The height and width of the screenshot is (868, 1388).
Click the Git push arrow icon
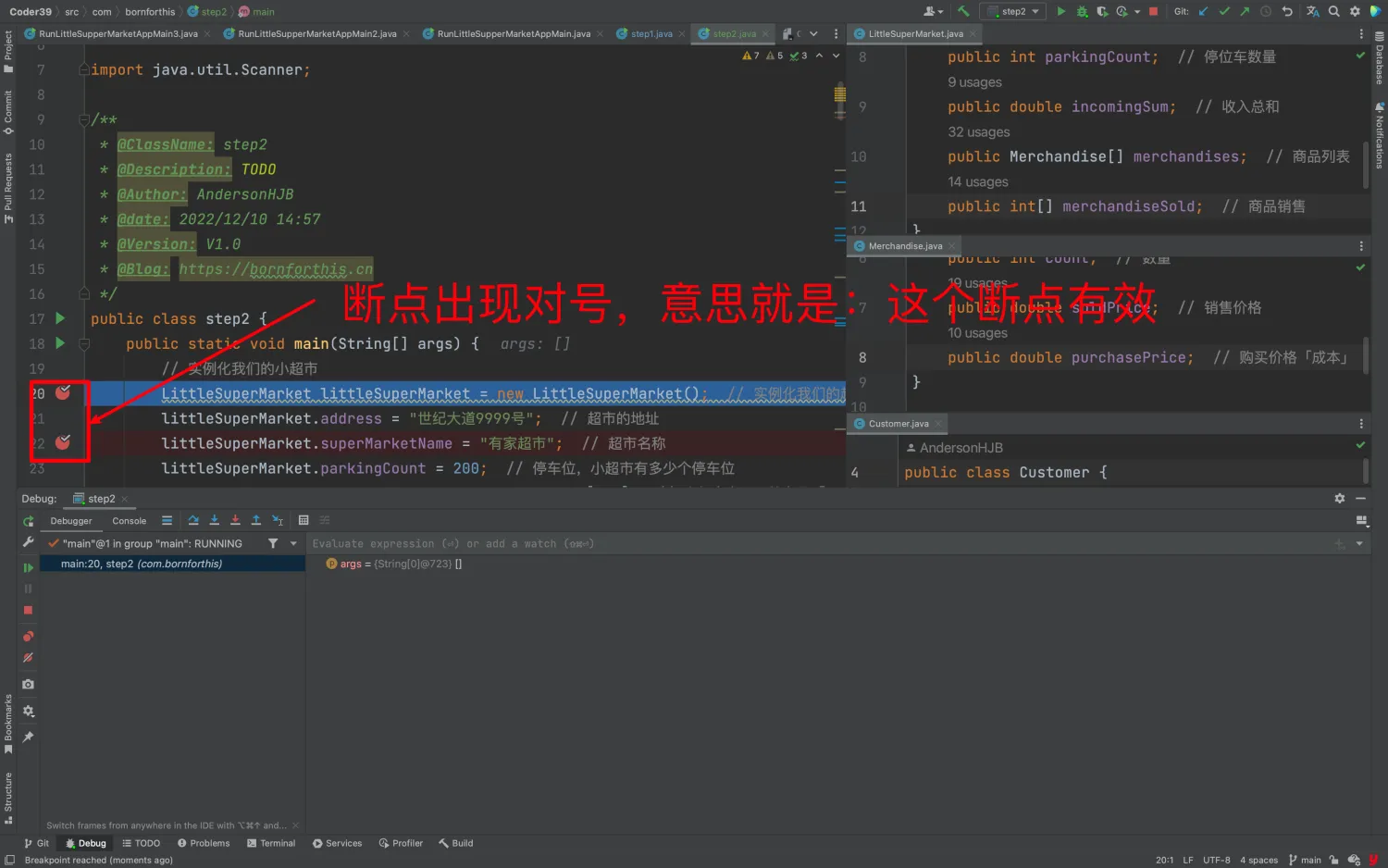pos(1245,11)
